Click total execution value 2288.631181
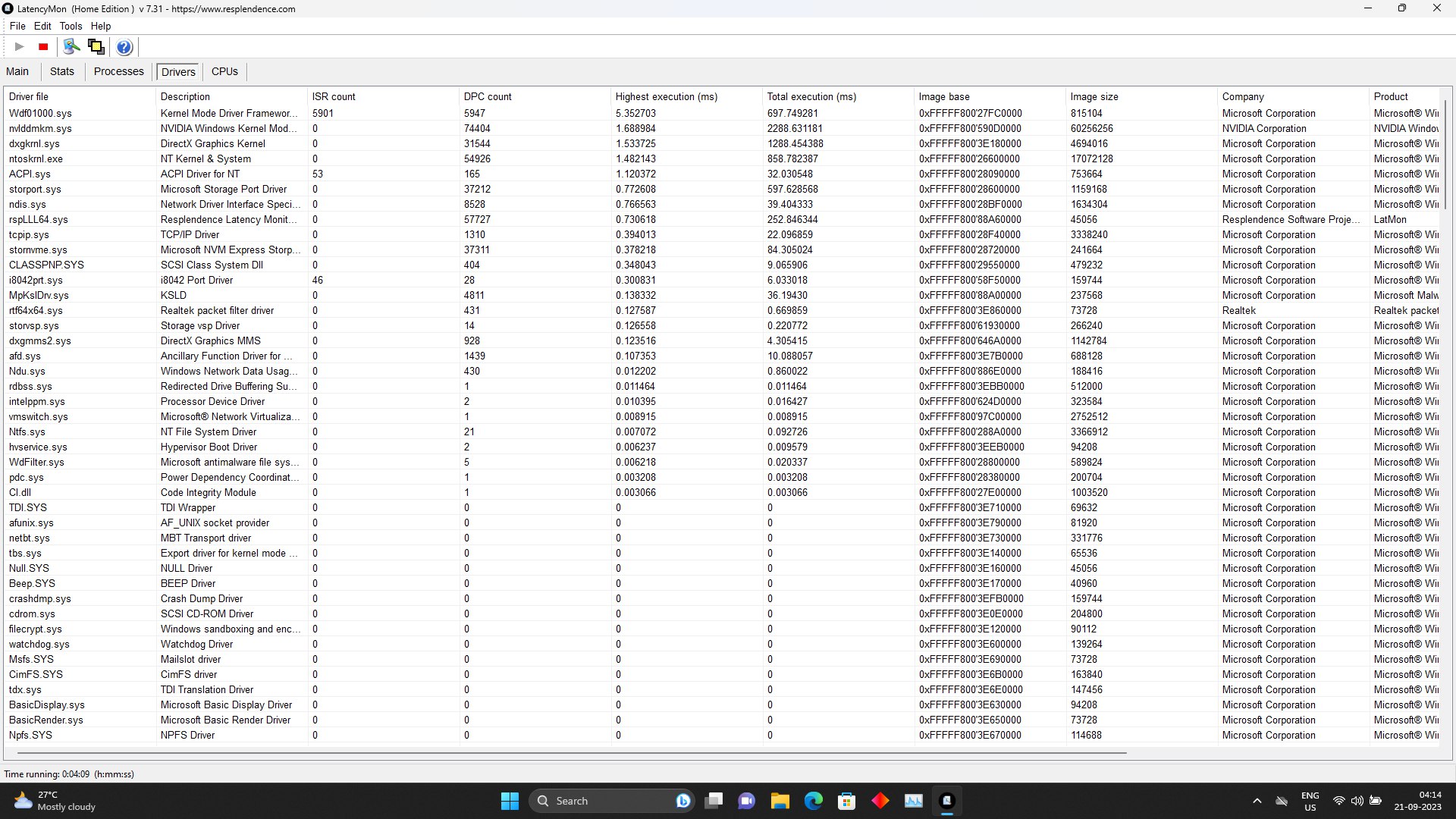The height and width of the screenshot is (819, 1456). click(795, 128)
